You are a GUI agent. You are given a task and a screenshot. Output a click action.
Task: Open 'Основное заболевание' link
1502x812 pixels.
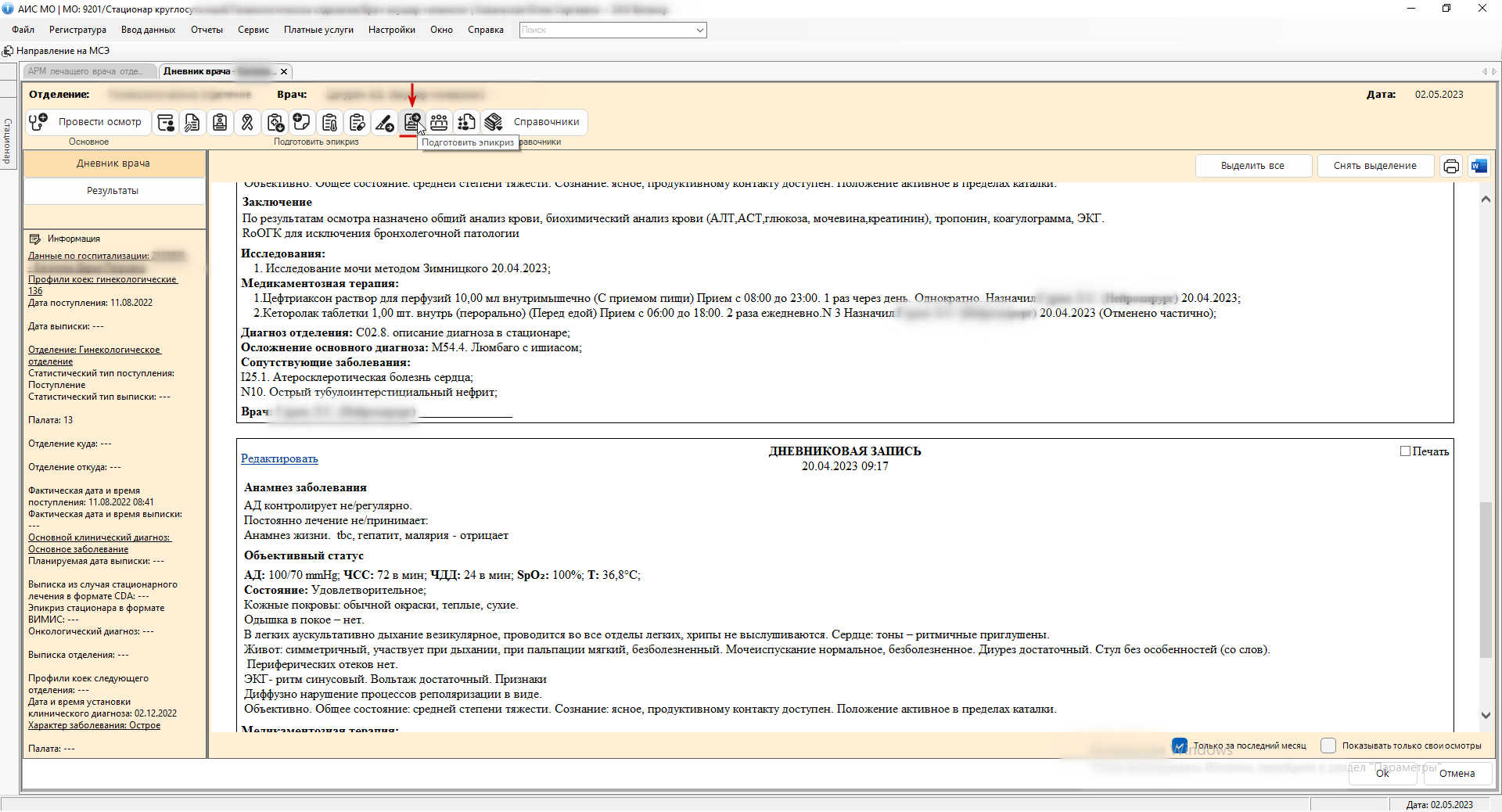(78, 549)
